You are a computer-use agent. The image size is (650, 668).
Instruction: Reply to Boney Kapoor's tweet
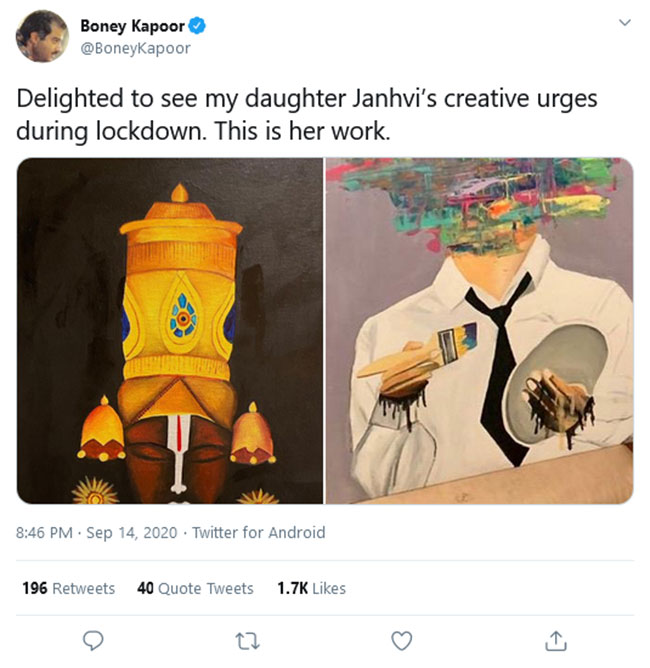pos(94,640)
